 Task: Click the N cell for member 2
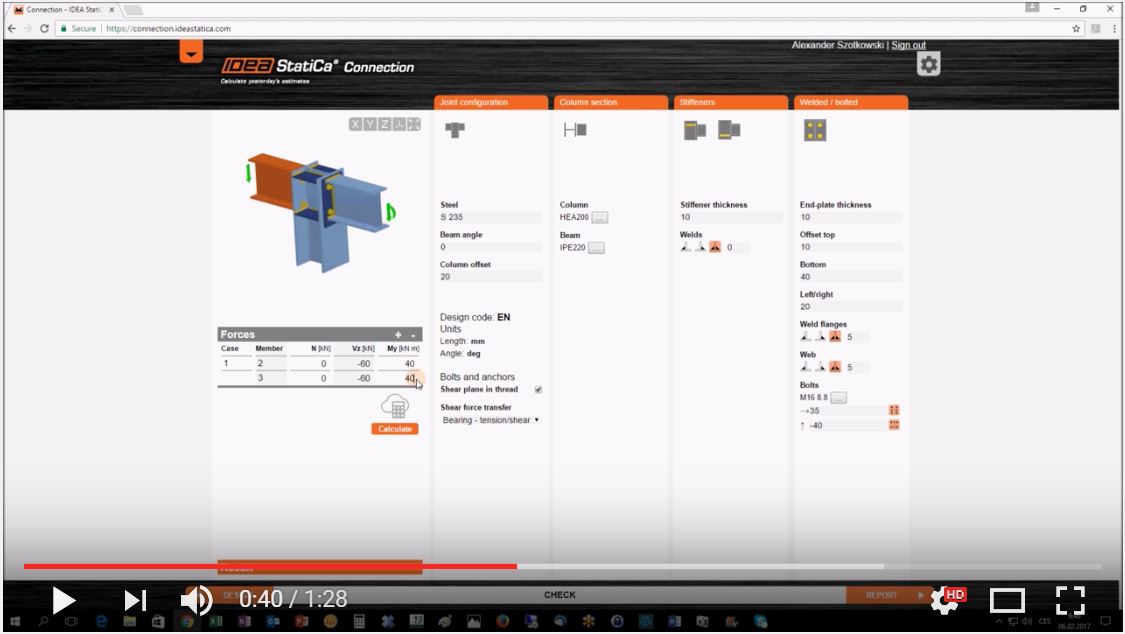pos(311,364)
